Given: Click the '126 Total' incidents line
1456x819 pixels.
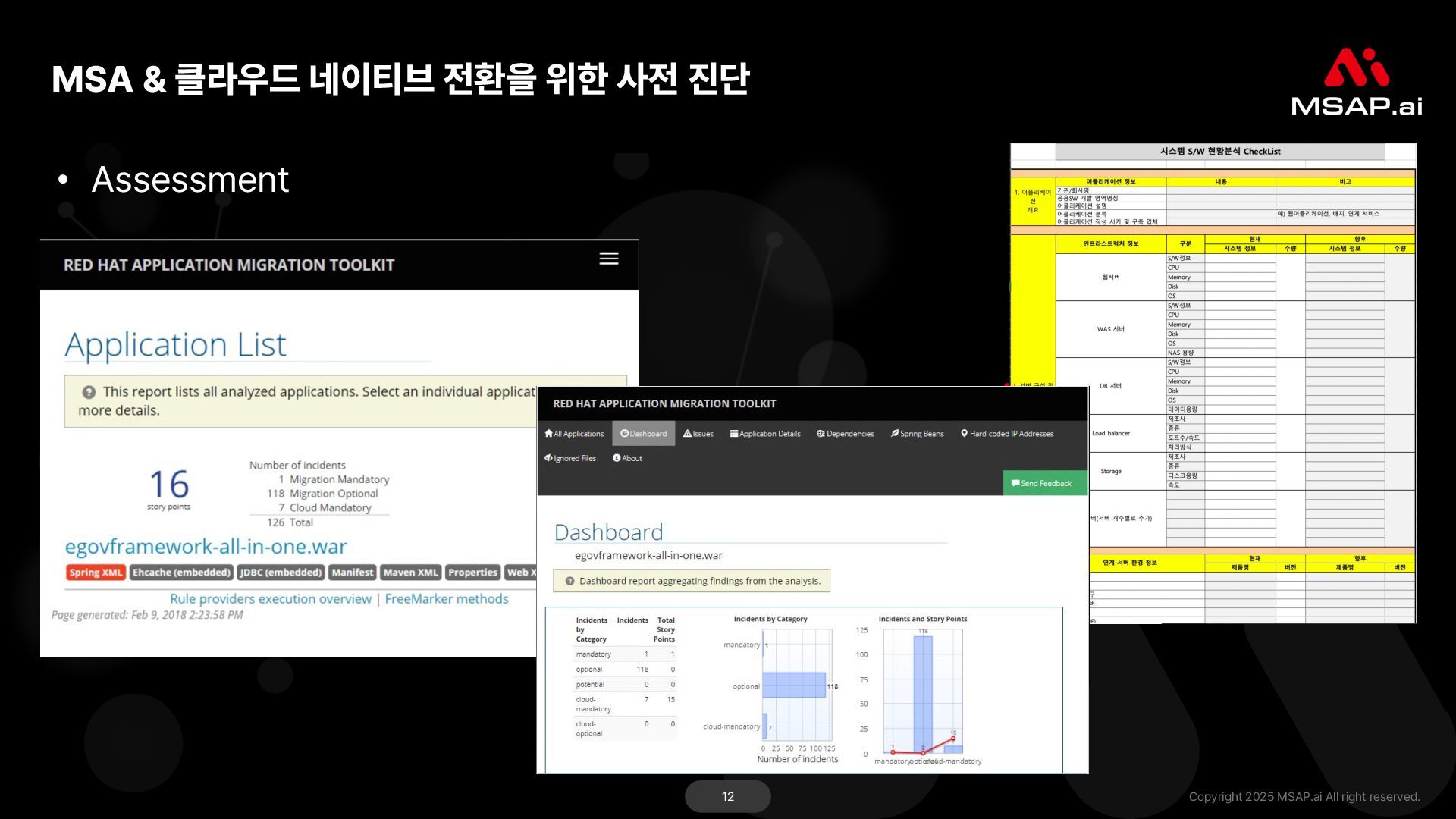Looking at the screenshot, I should coord(290,522).
